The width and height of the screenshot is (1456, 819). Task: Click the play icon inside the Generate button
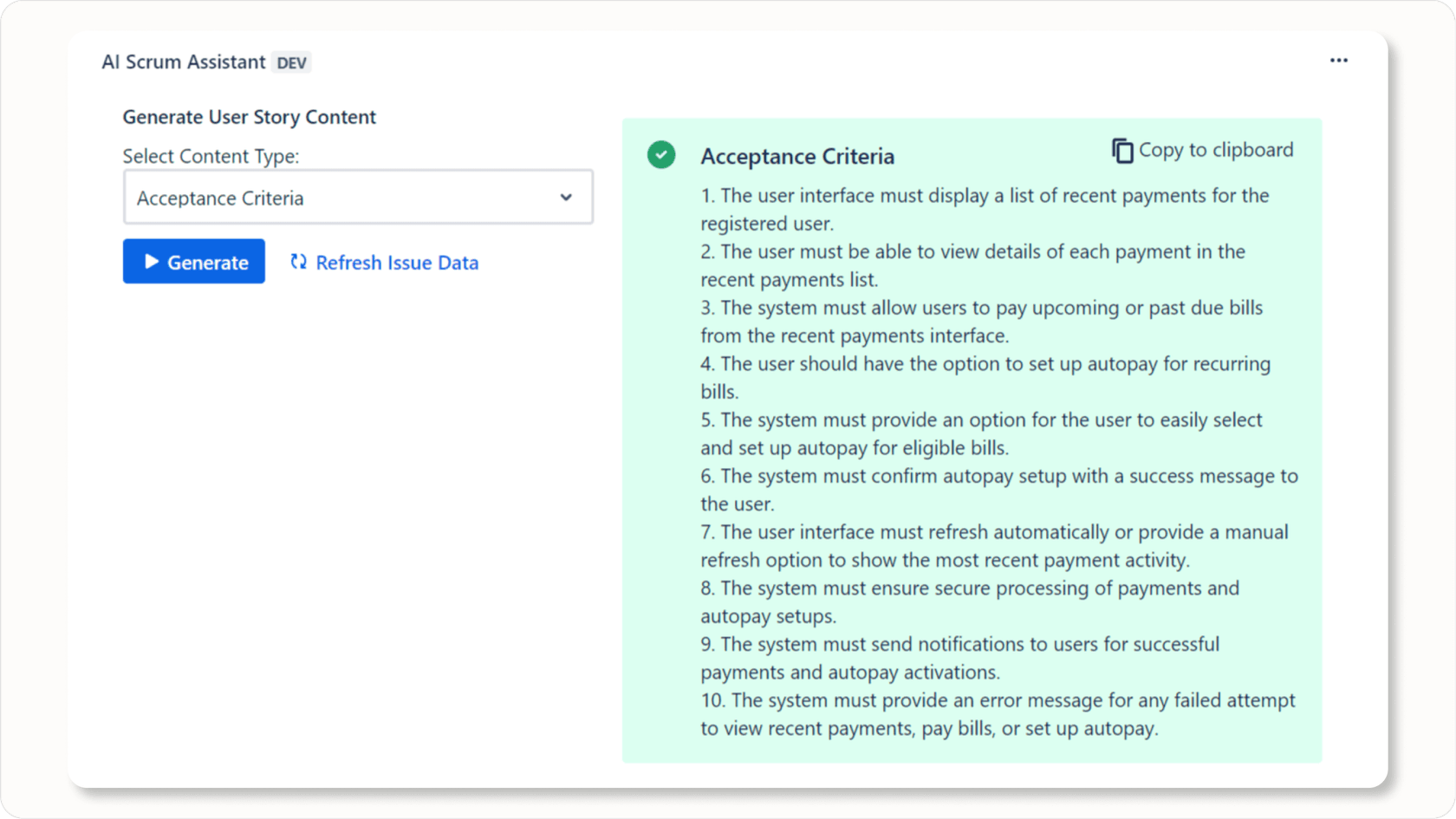152,261
